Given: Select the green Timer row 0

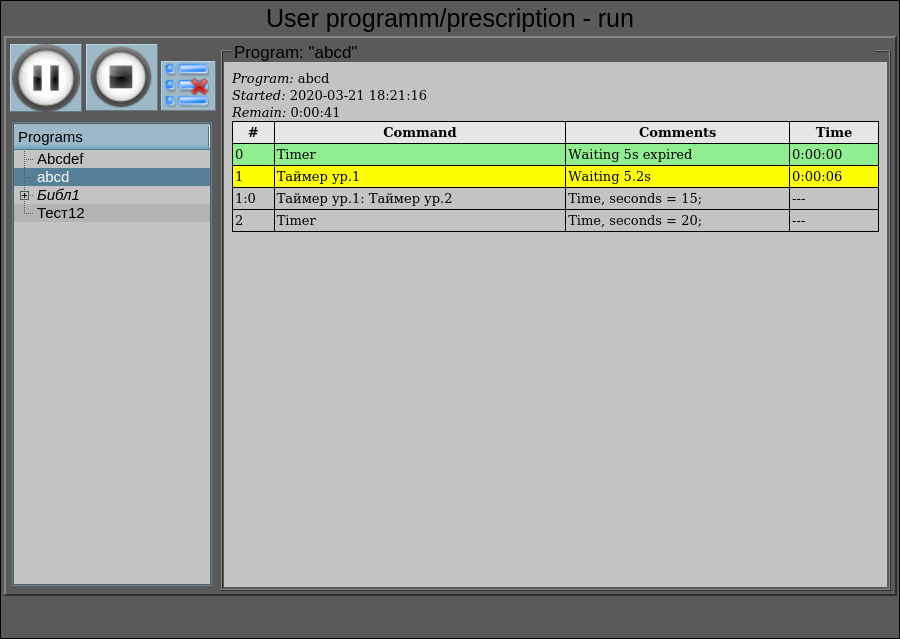Looking at the screenshot, I should click(419, 155).
